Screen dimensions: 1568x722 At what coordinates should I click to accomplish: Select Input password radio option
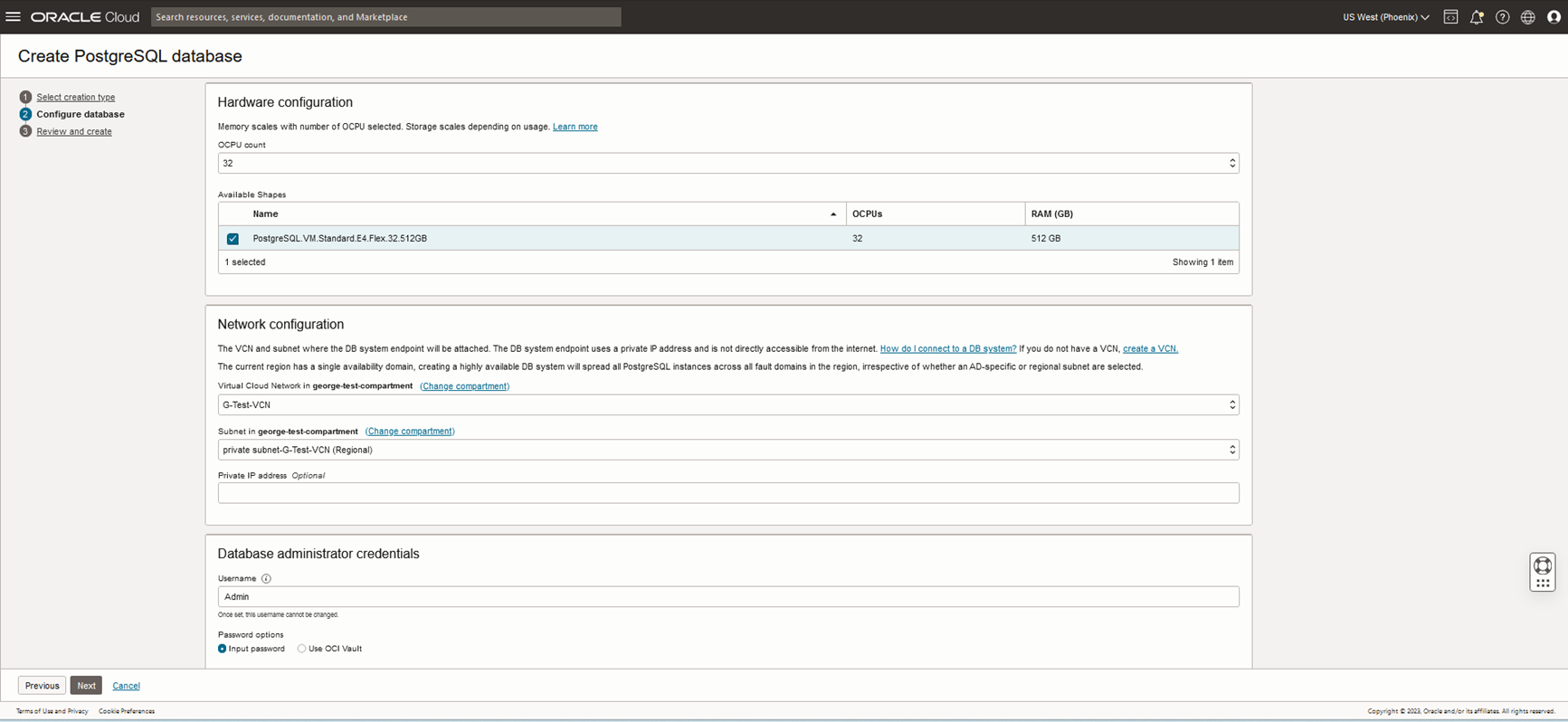(223, 649)
